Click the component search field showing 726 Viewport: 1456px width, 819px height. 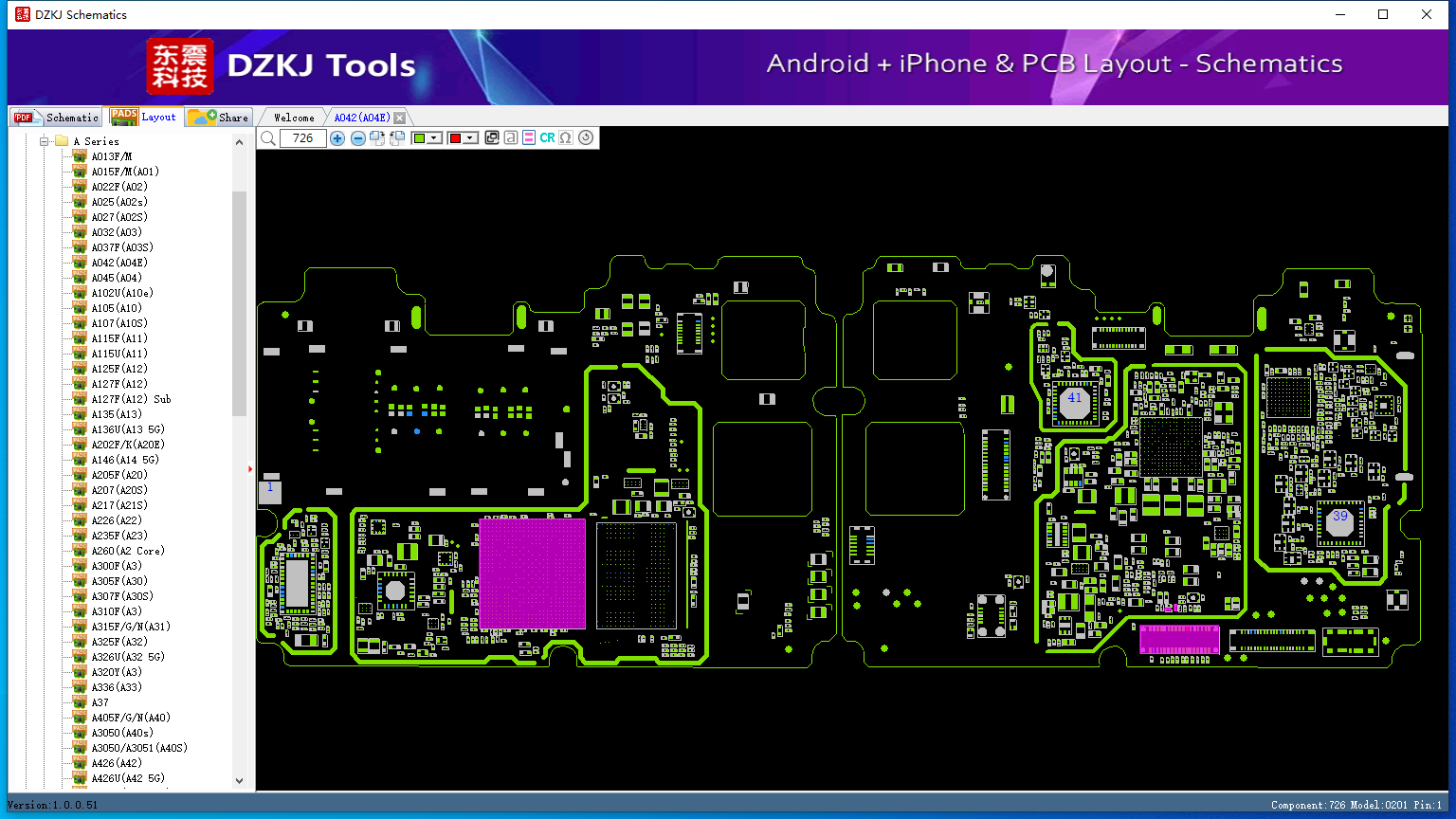click(x=303, y=138)
